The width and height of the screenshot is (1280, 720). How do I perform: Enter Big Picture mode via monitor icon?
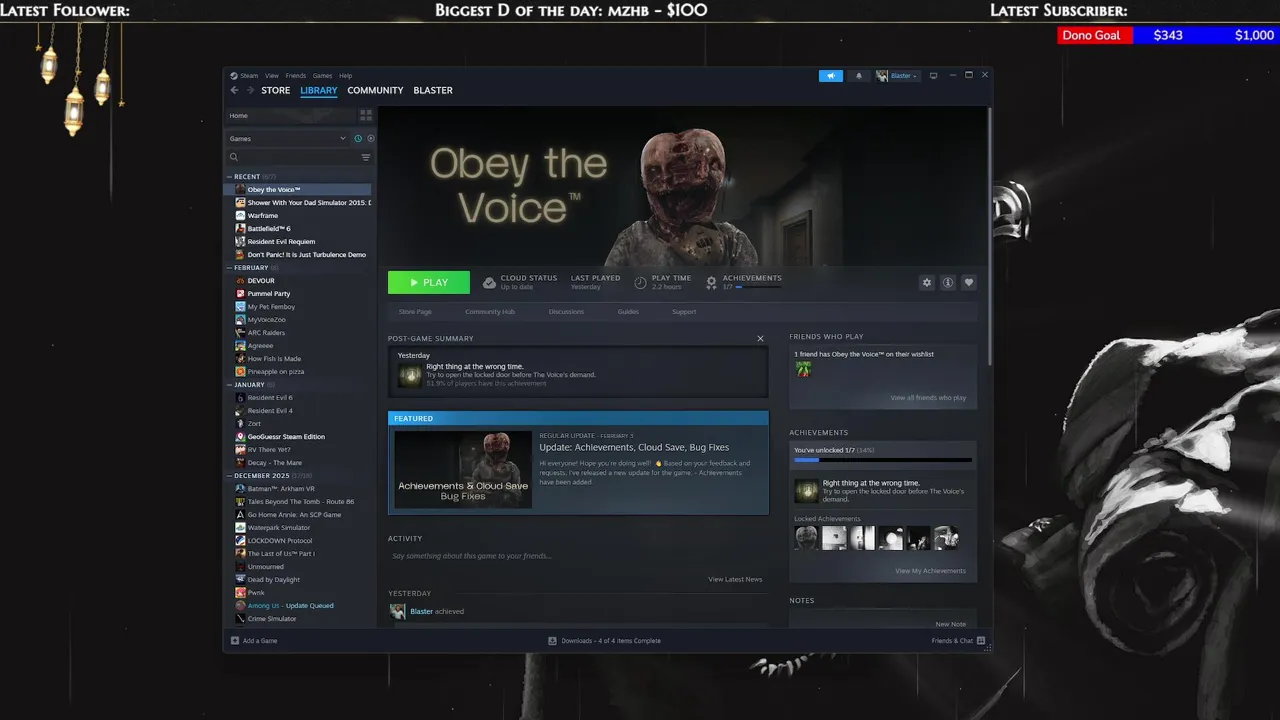pos(934,76)
